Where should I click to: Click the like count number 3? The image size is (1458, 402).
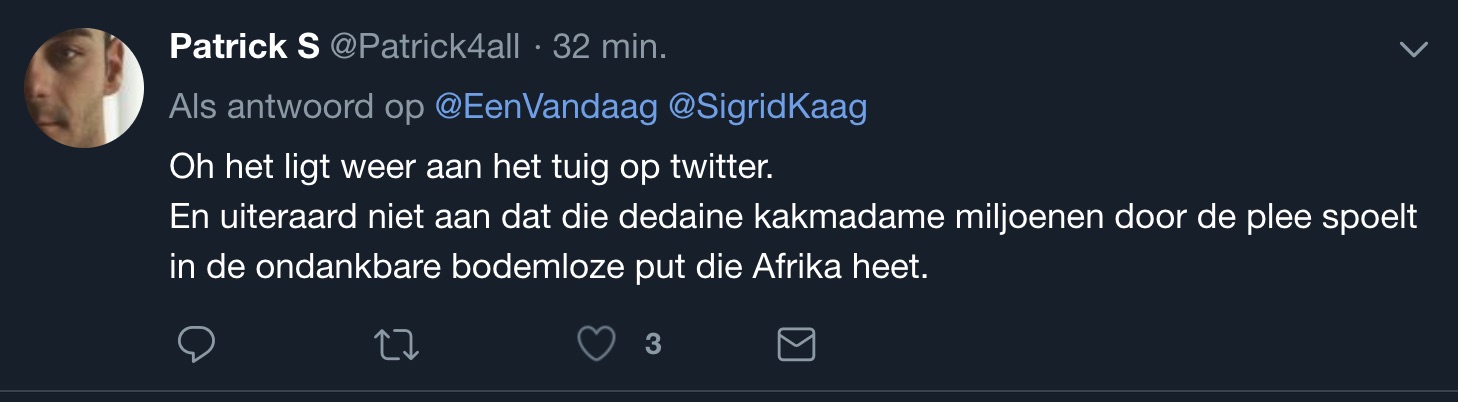653,345
